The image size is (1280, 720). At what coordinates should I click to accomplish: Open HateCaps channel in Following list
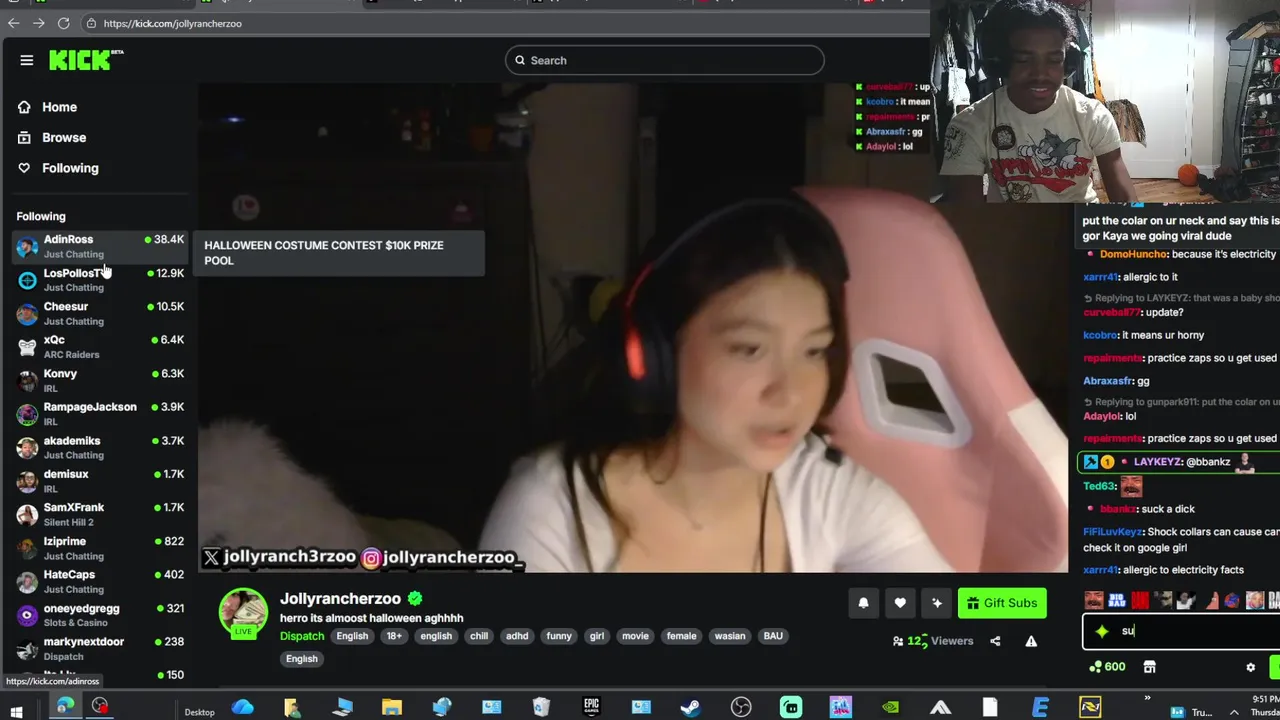(x=100, y=582)
